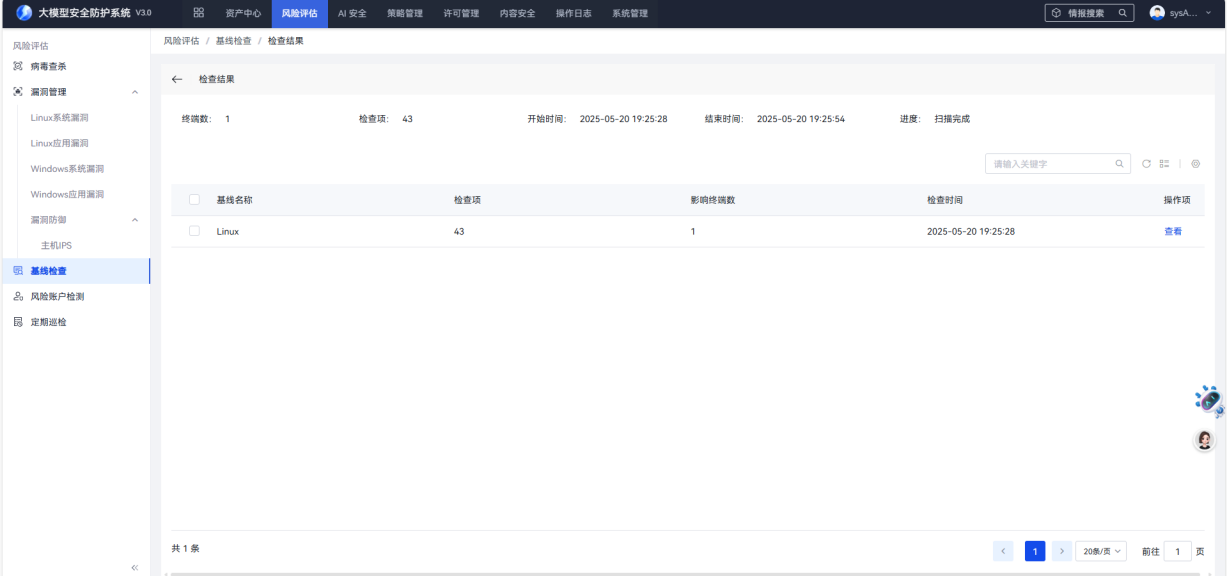Click 查看 link for the Linux baseline
The height and width of the screenshot is (576, 1227).
point(1172,231)
